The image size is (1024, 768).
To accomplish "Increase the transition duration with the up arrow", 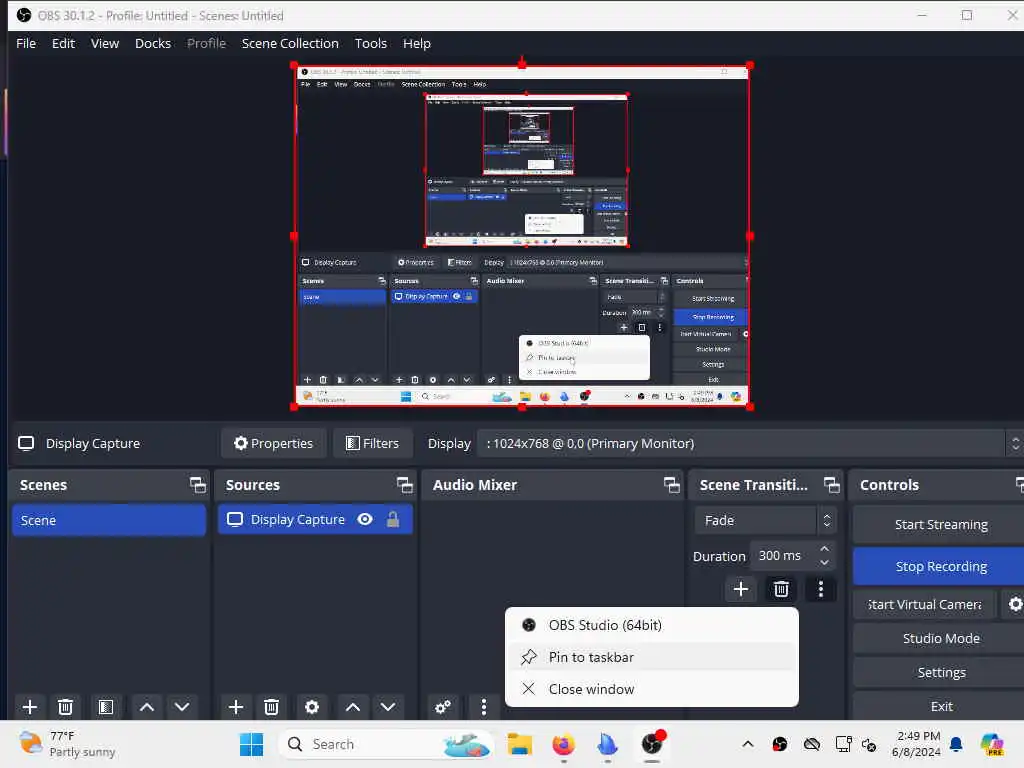I will point(824,549).
